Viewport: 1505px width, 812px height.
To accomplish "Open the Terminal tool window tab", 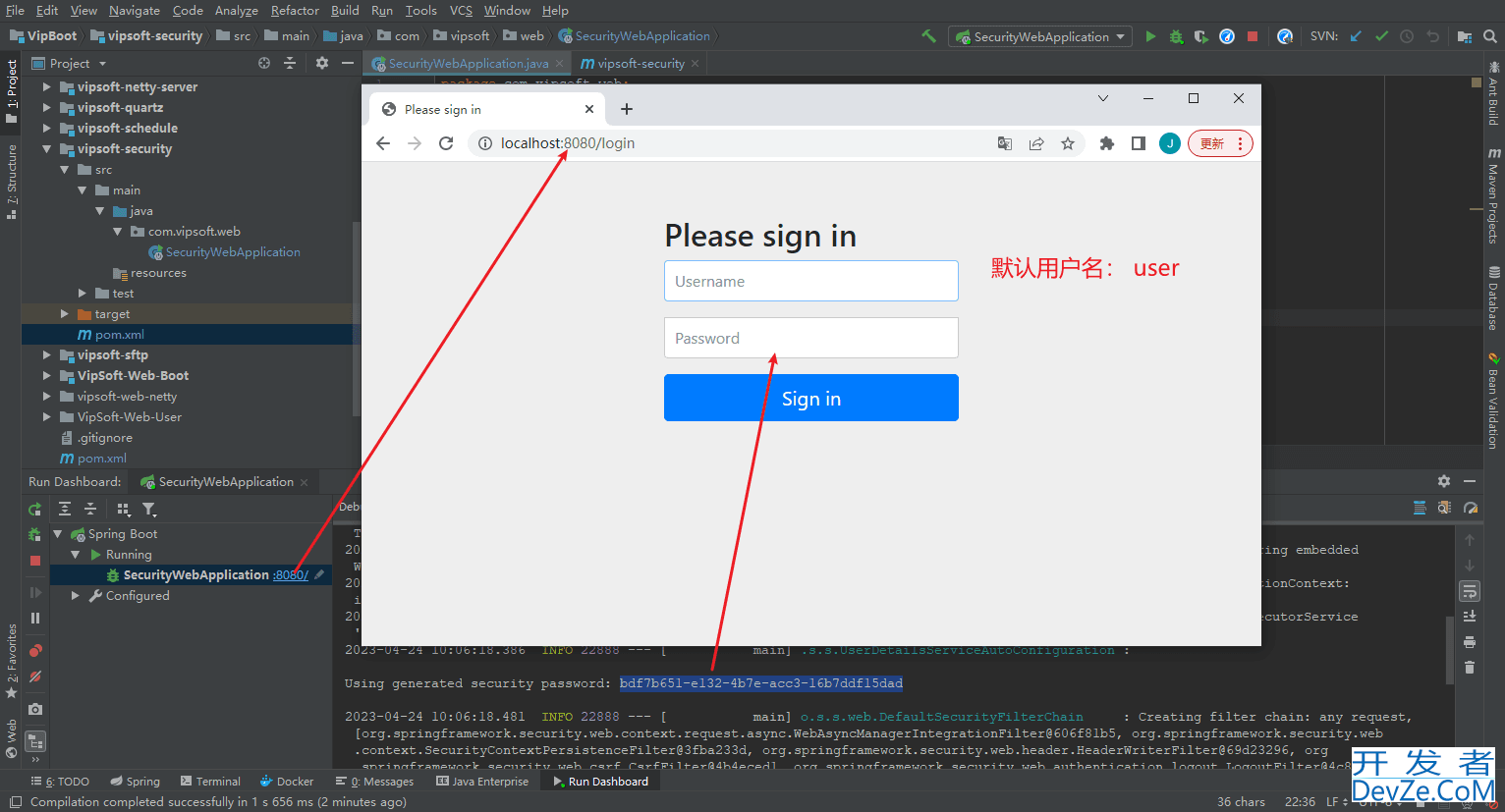I will [x=210, y=782].
